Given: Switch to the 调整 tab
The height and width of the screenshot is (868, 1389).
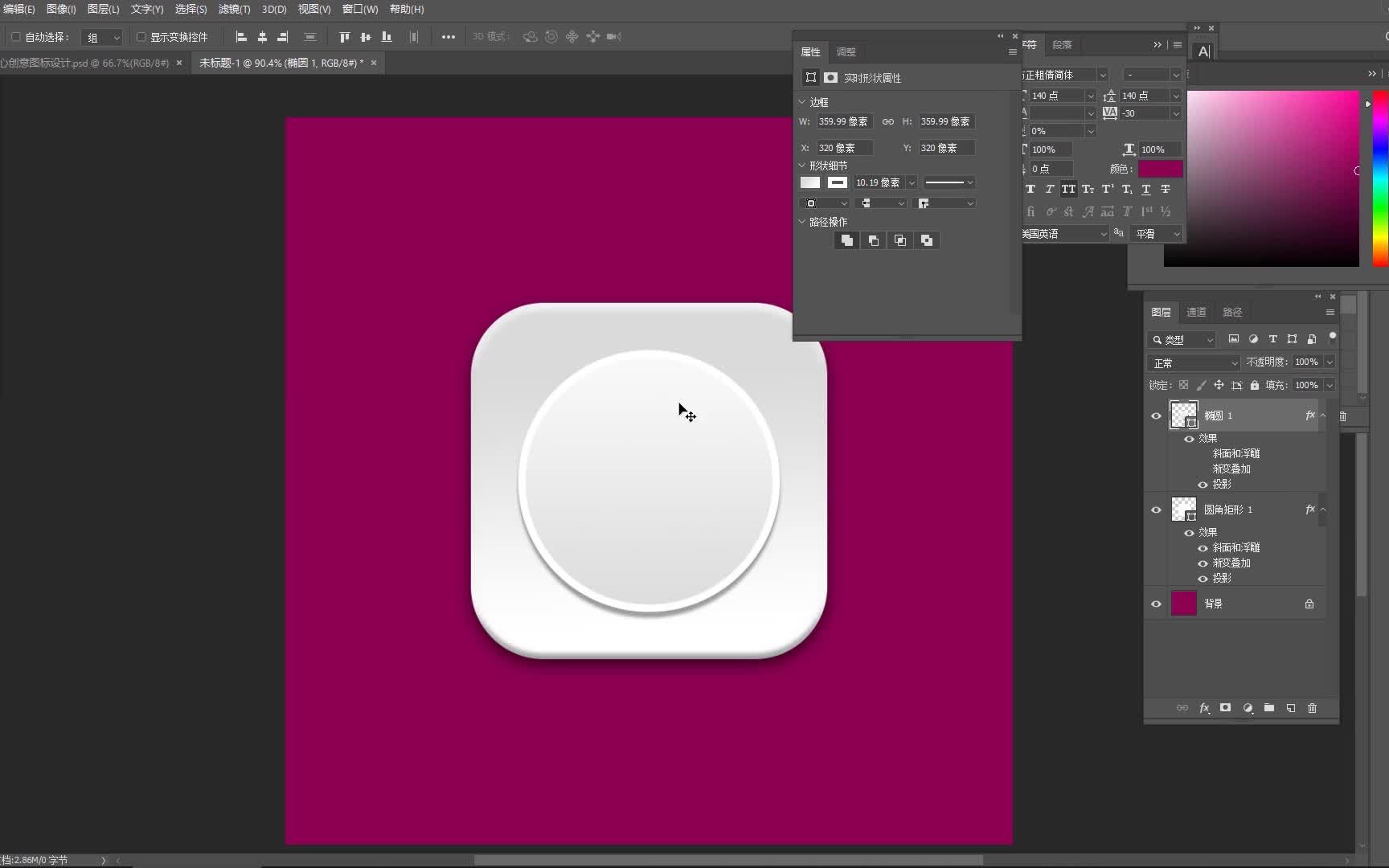Looking at the screenshot, I should click(x=846, y=51).
